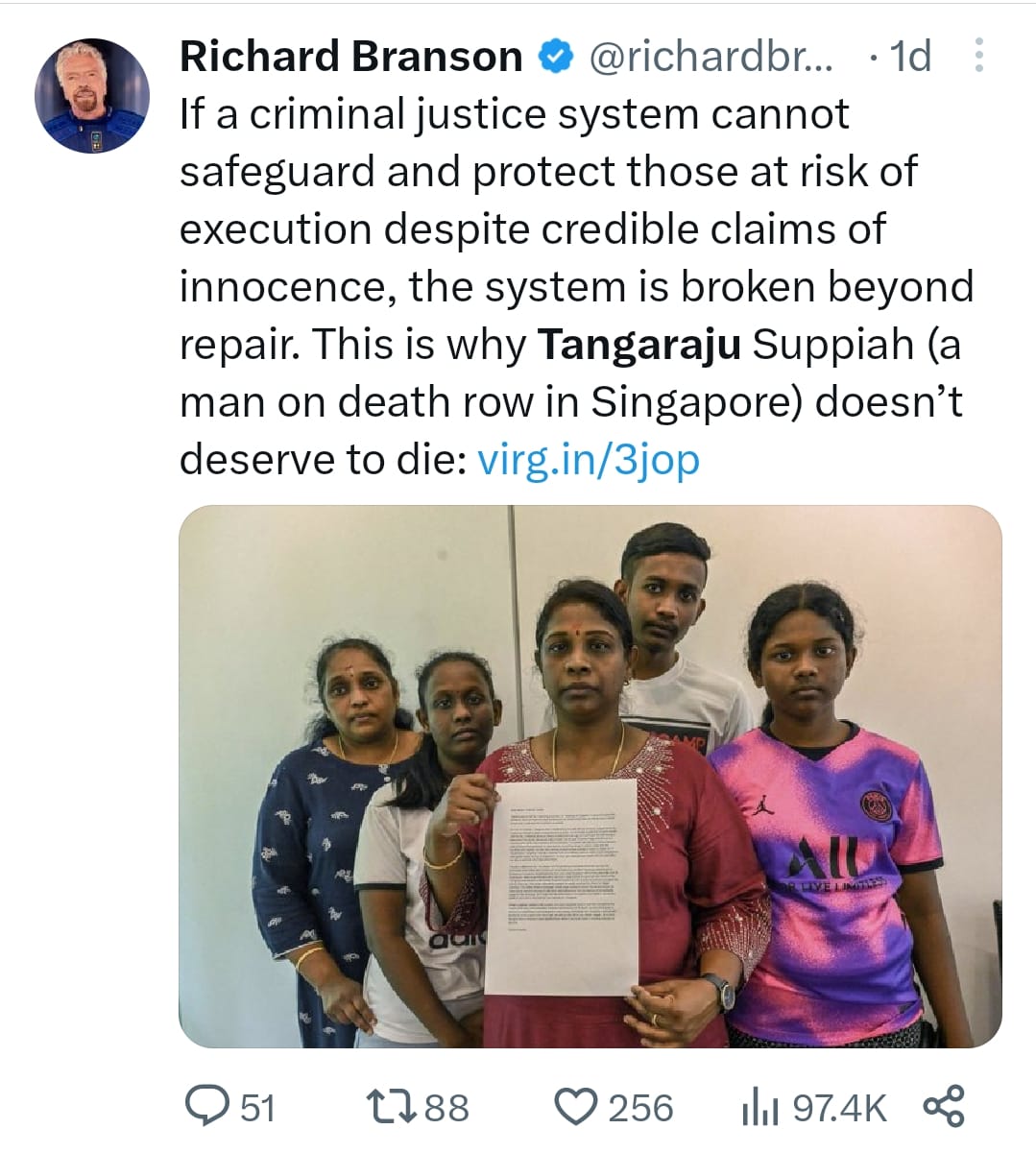Open the attached family photo

tap(590, 776)
